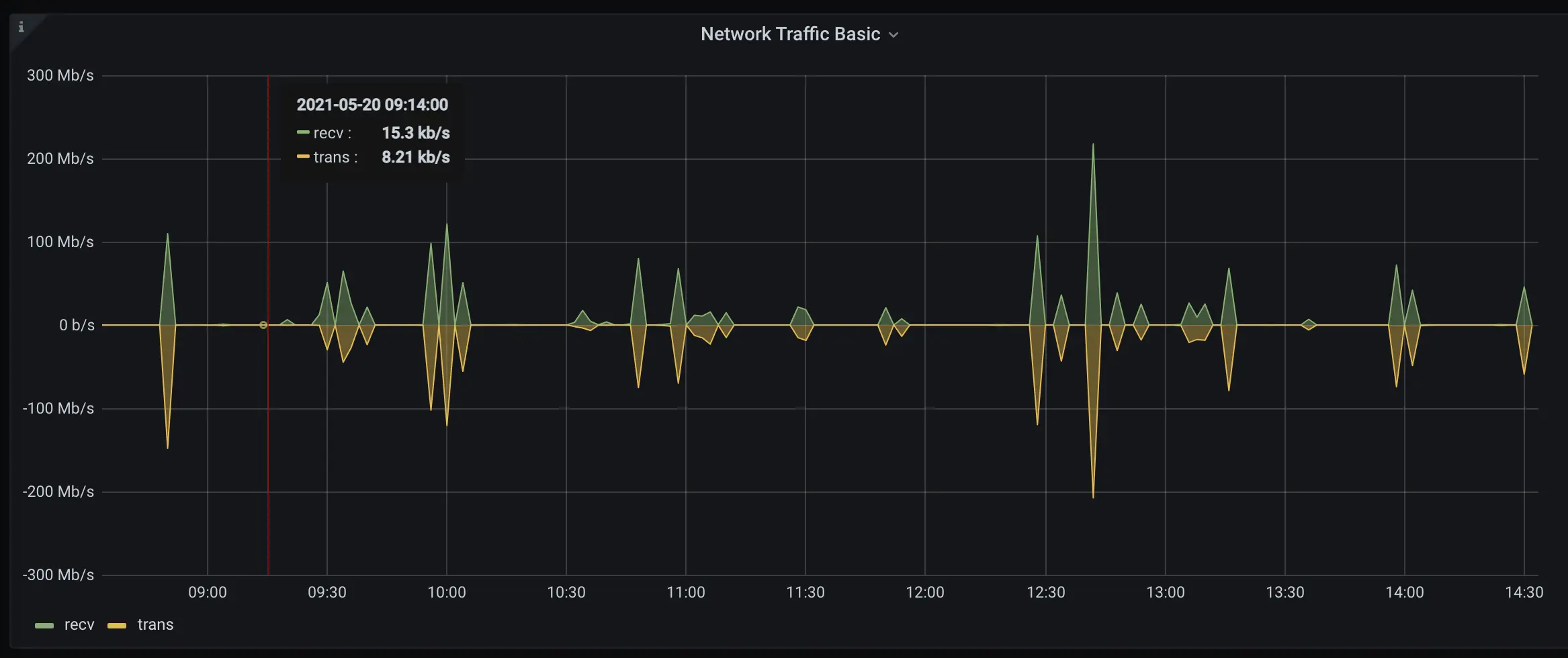
Task: Click the highlighted data point on zero line
Action: click(x=263, y=325)
